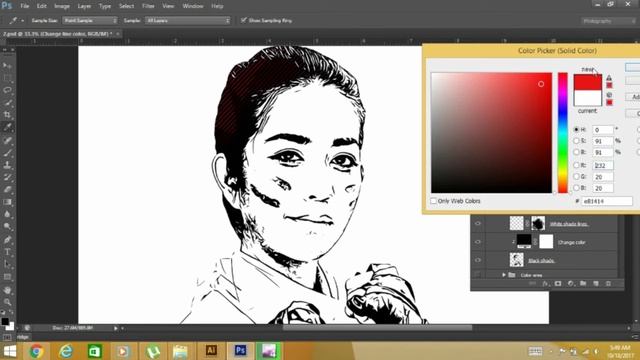Open the Image menu

pyautogui.click(x=62, y=6)
